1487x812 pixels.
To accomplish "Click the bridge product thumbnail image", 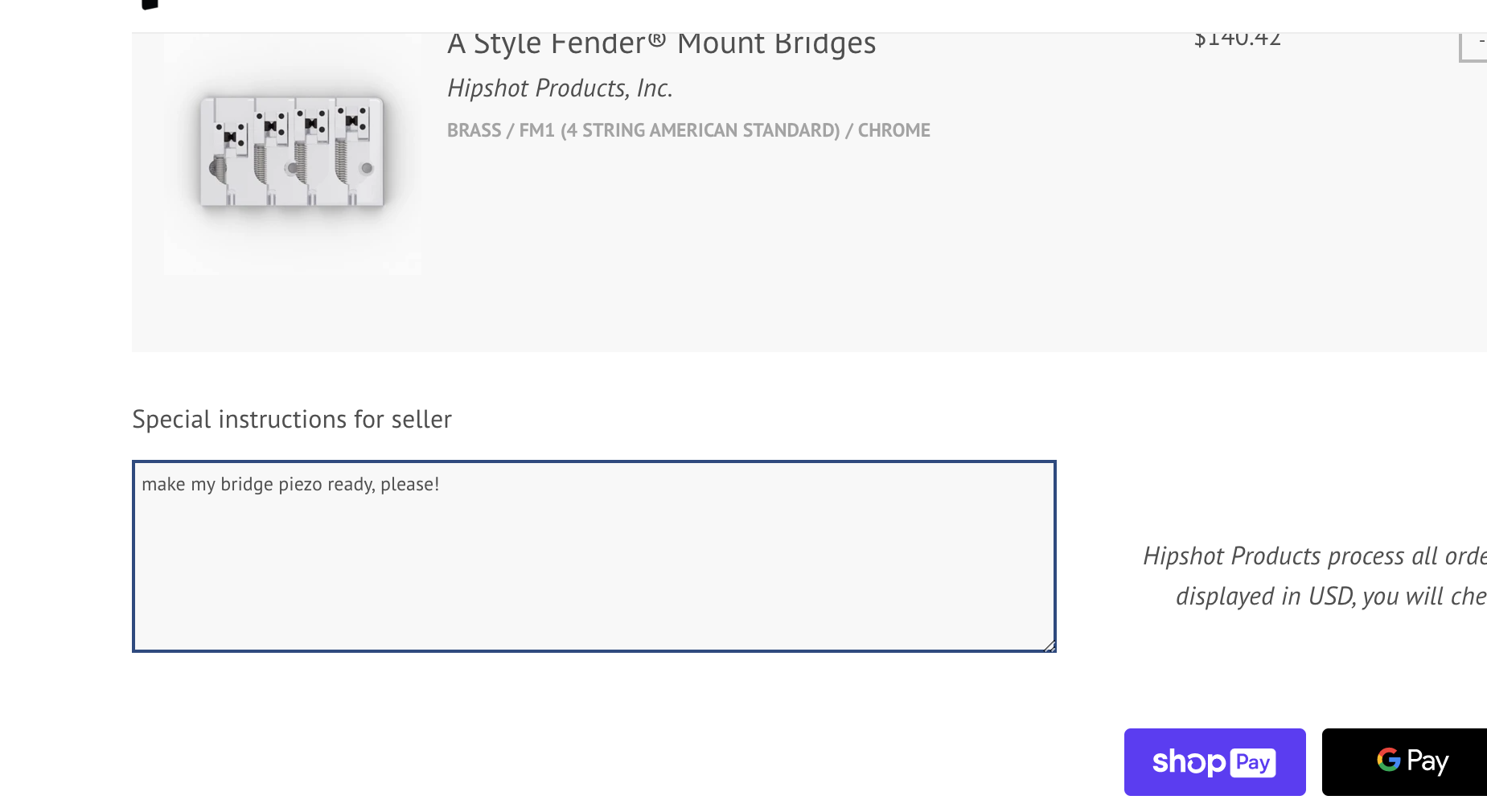I will pyautogui.click(x=292, y=153).
